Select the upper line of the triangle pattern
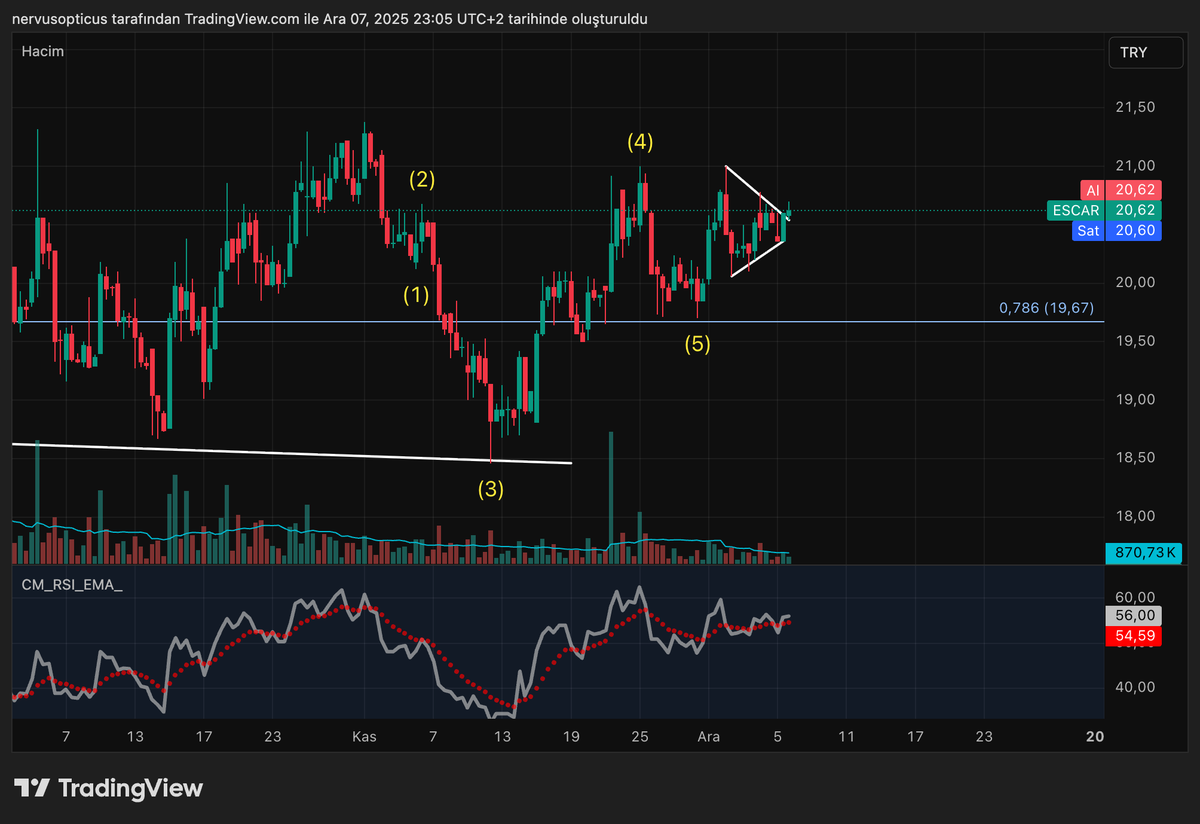The width and height of the screenshot is (1200, 824). click(758, 192)
